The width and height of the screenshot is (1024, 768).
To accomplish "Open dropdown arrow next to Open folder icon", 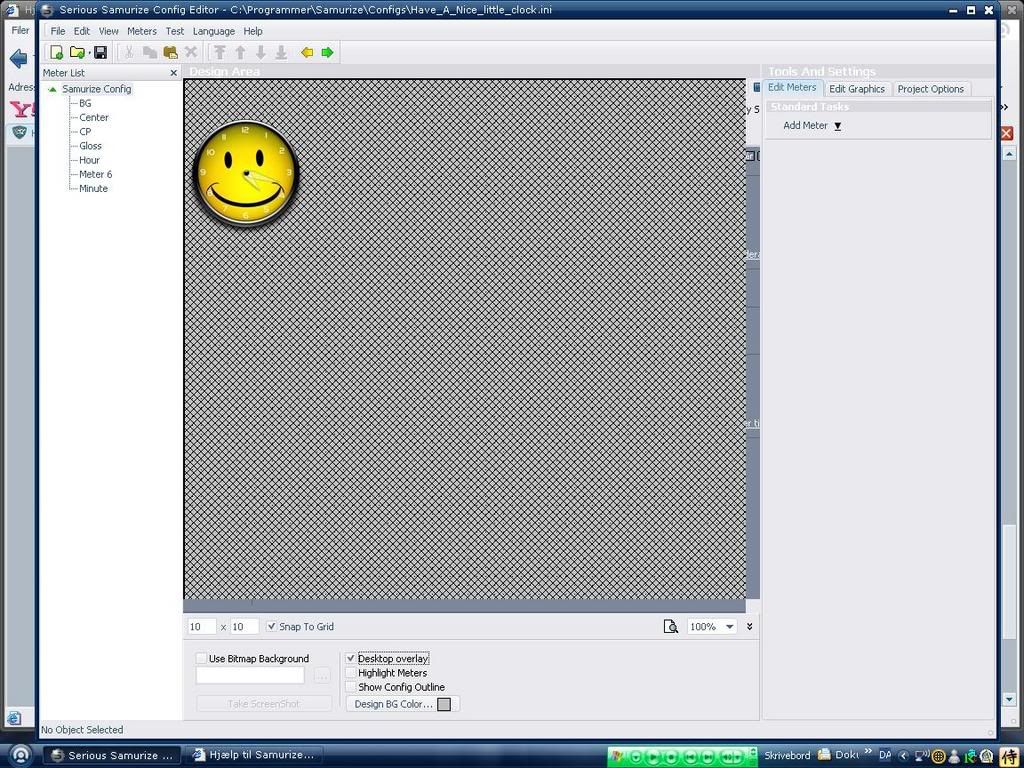I will (89, 53).
